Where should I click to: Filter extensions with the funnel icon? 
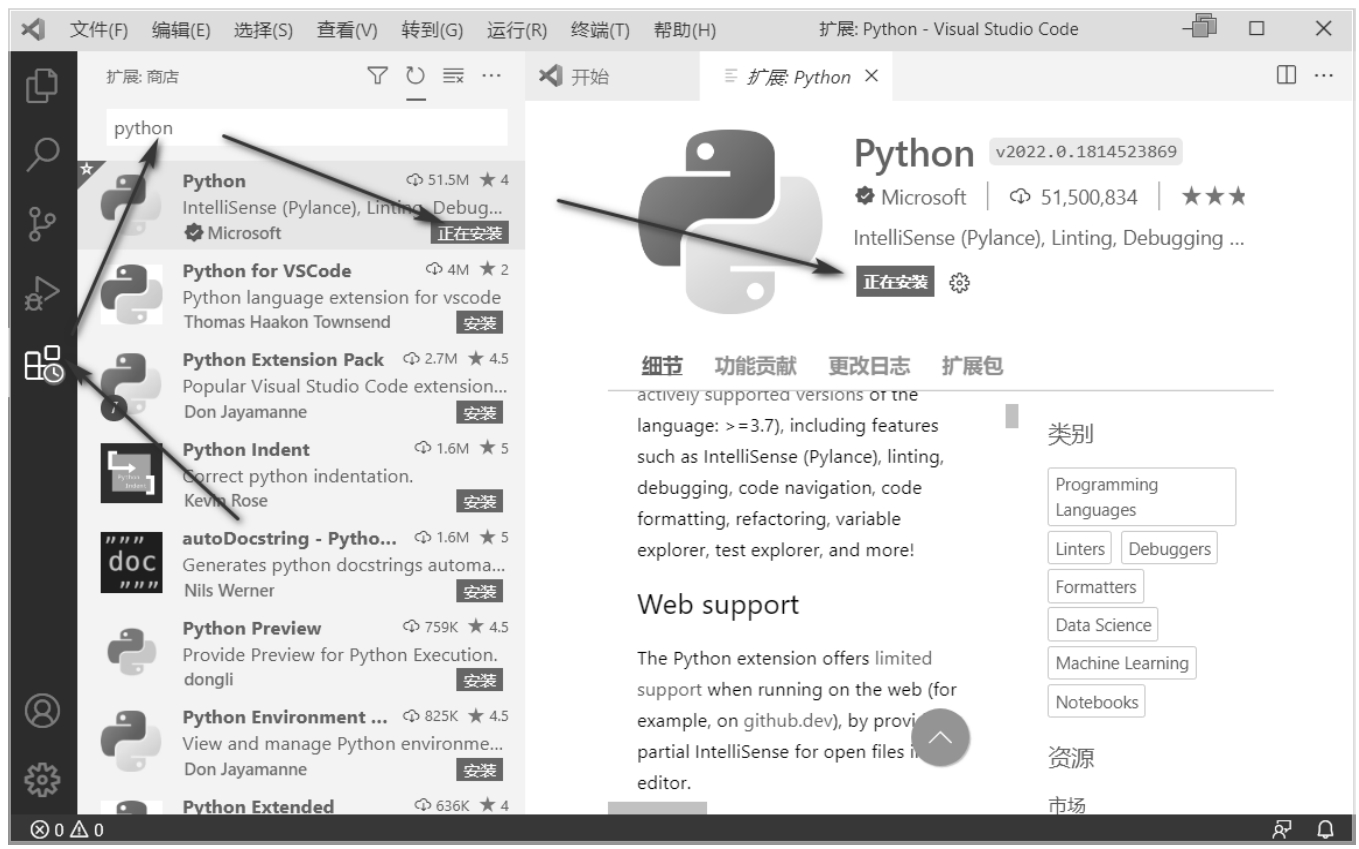click(377, 77)
